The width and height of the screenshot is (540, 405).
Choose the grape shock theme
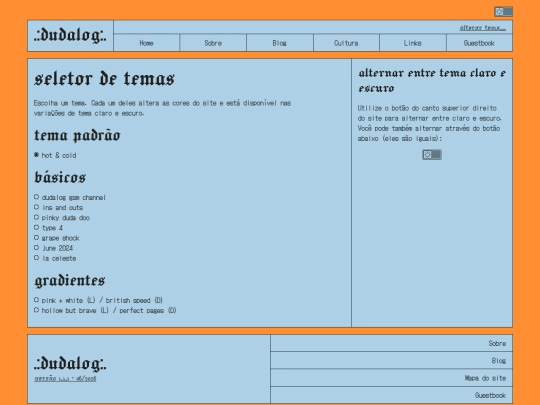(37, 238)
